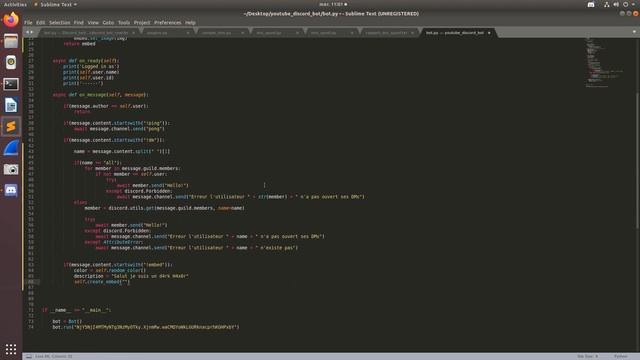Click the description = "Salut..." line

(x=131, y=276)
